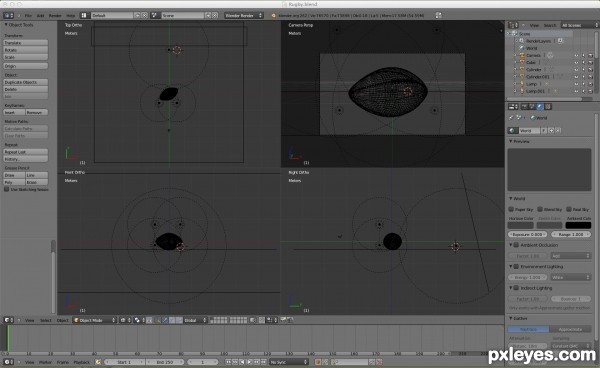Add a new world with plus icon
Screen dimensions: 600x368
(551, 130)
